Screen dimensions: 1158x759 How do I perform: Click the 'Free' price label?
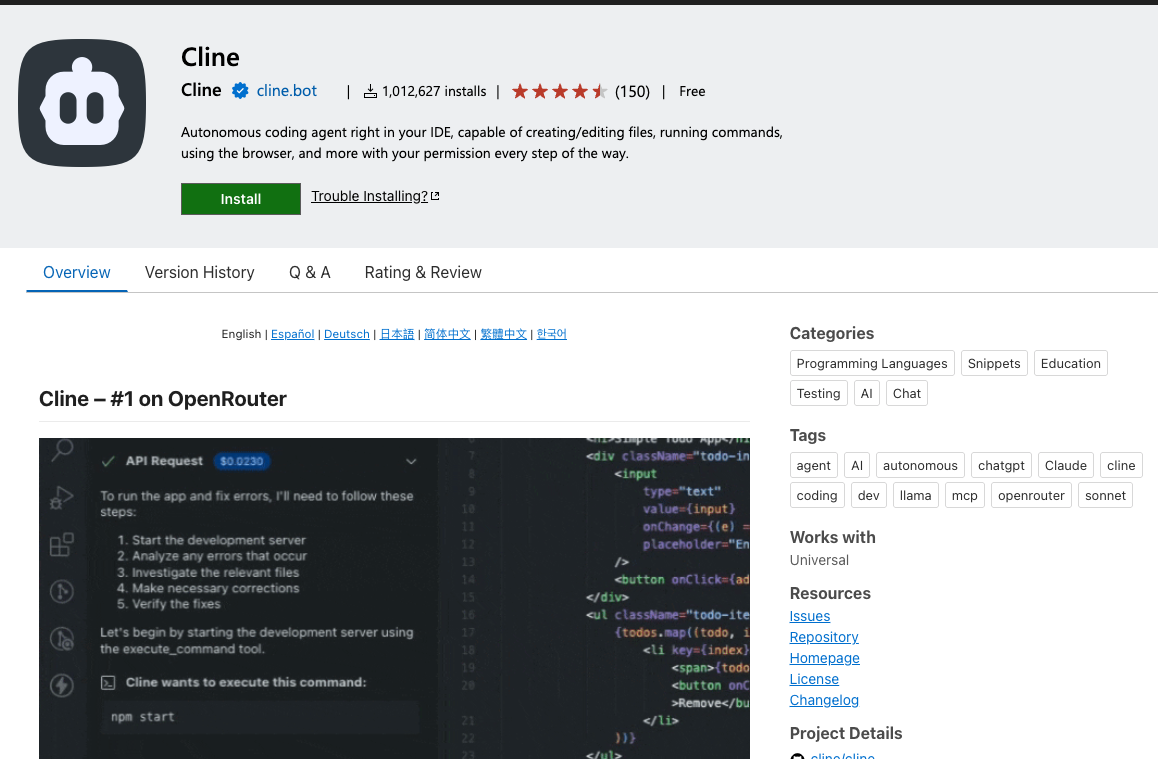(x=692, y=92)
